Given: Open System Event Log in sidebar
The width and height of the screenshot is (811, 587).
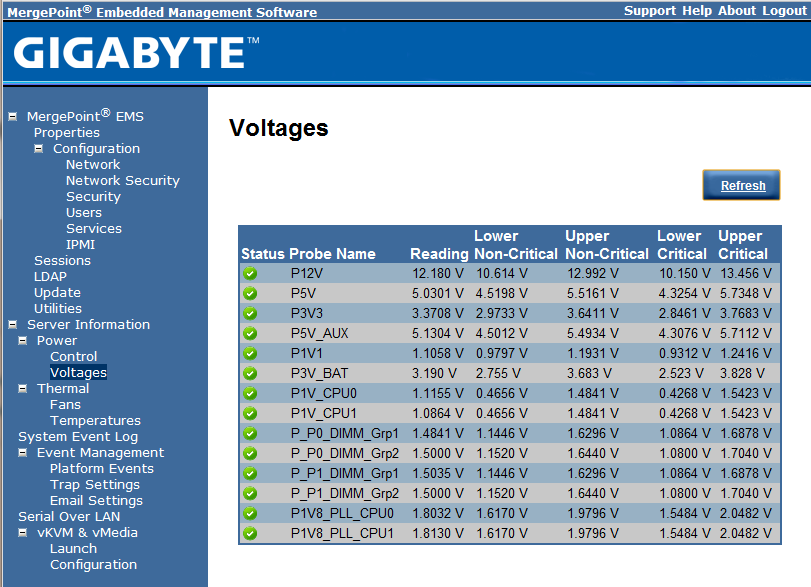Looking at the screenshot, I should click(78, 436).
